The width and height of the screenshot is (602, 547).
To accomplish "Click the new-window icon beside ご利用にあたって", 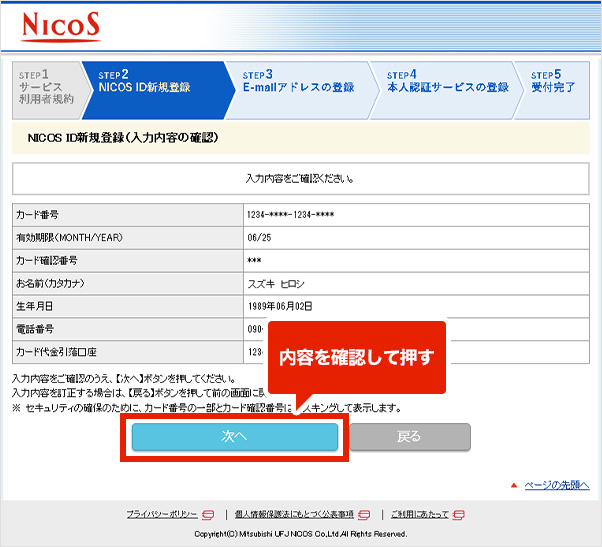I will tap(461, 514).
